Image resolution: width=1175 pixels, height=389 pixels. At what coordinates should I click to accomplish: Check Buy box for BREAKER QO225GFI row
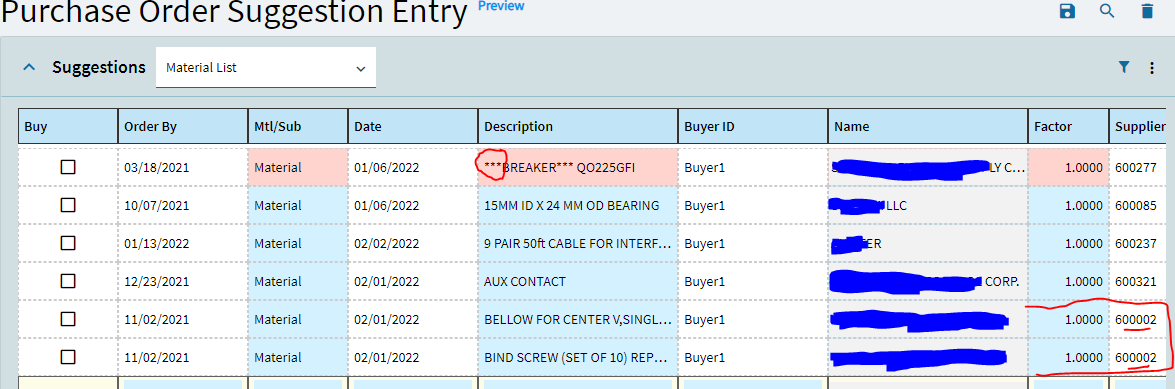pos(68,168)
